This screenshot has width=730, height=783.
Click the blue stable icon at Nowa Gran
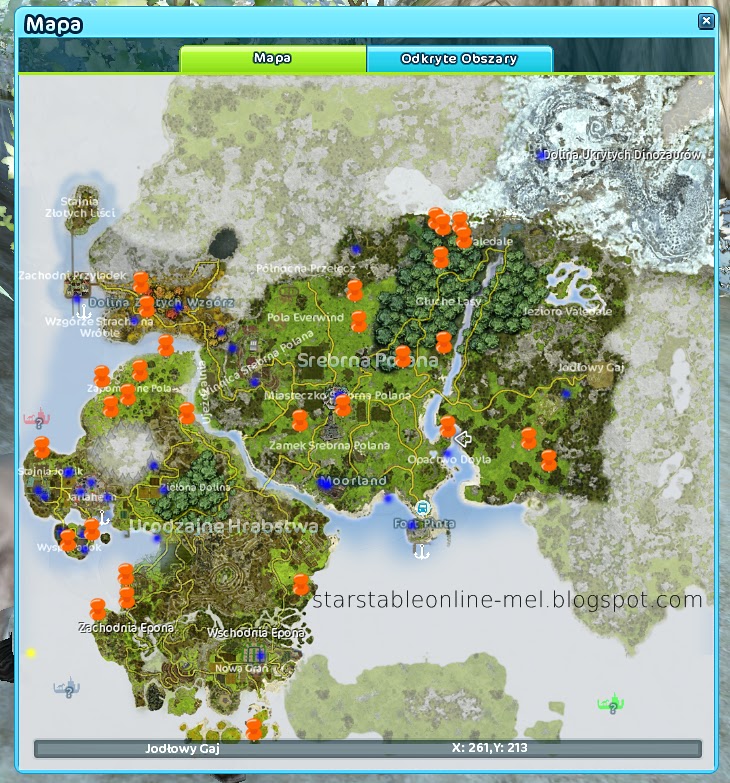(258, 655)
